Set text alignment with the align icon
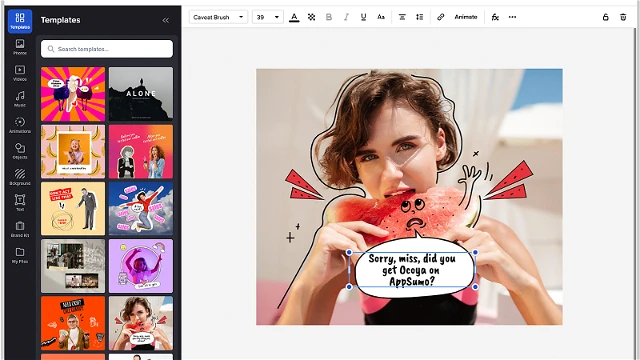Image resolution: width=640 pixels, height=360 pixels. (x=402, y=17)
